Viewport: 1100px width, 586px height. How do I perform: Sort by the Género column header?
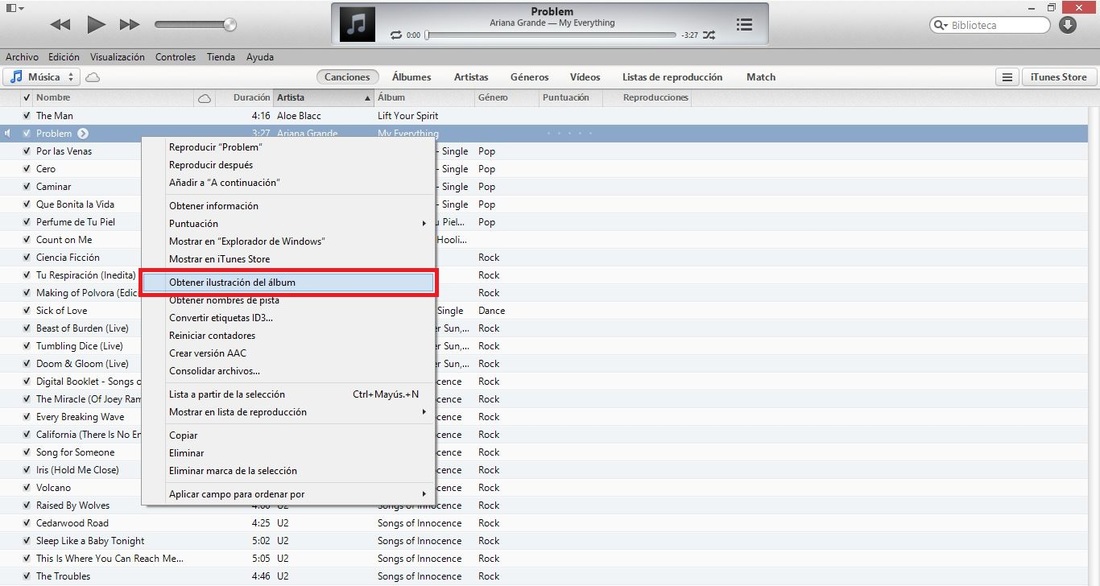click(x=493, y=98)
